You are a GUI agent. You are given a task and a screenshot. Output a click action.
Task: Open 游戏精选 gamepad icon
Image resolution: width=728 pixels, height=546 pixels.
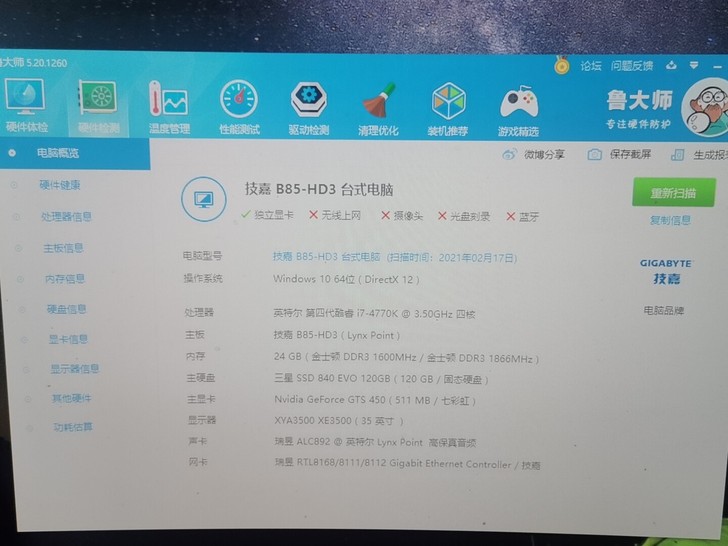[519, 110]
